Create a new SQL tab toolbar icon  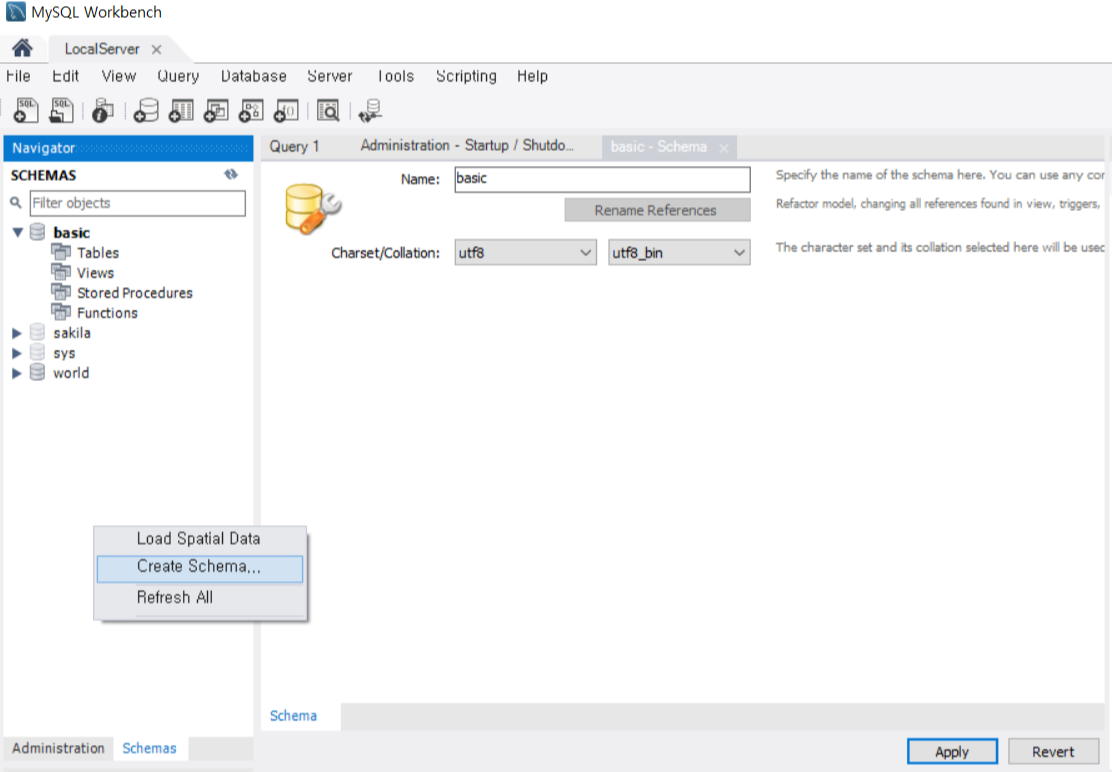coord(26,111)
